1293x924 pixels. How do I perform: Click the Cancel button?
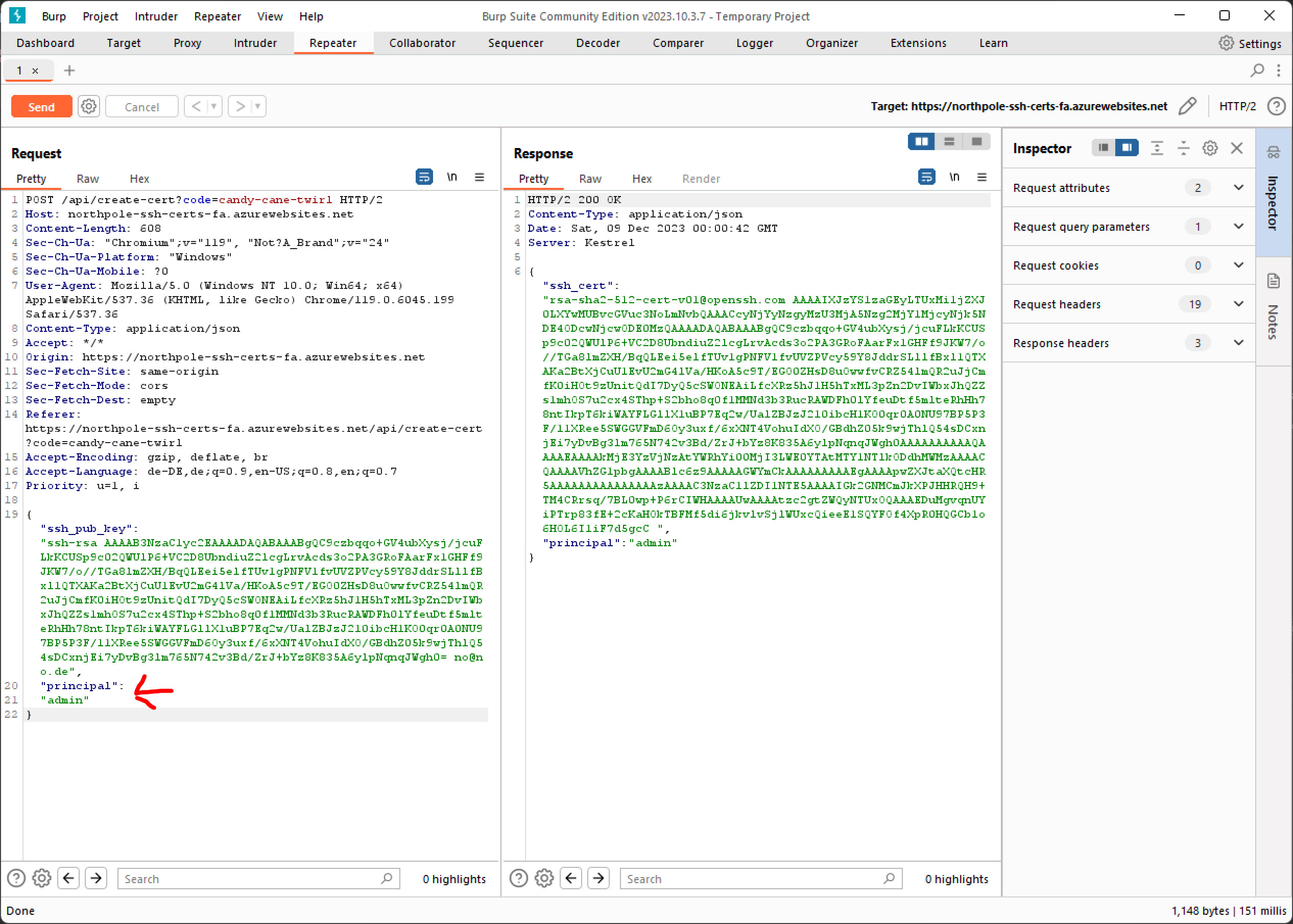click(x=141, y=106)
